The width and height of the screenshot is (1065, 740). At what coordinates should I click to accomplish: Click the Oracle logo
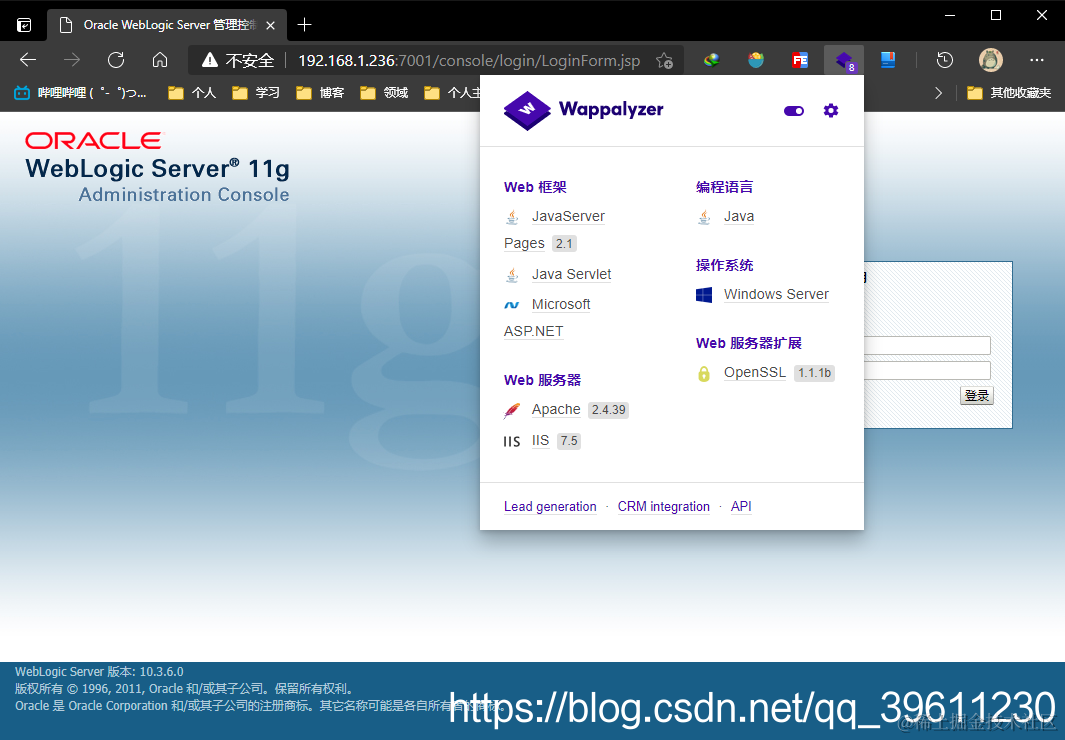(94, 141)
